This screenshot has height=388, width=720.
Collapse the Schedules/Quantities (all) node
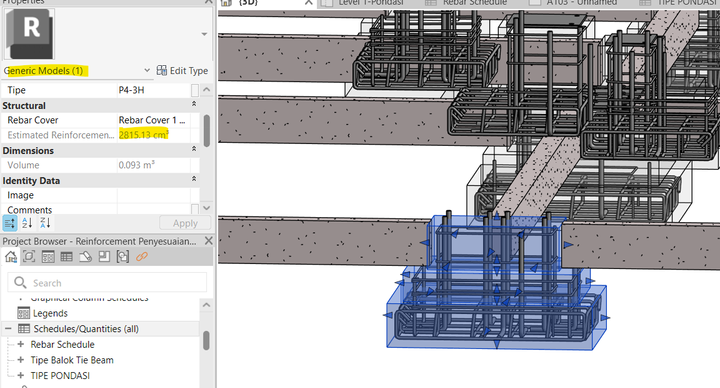tap(8, 329)
